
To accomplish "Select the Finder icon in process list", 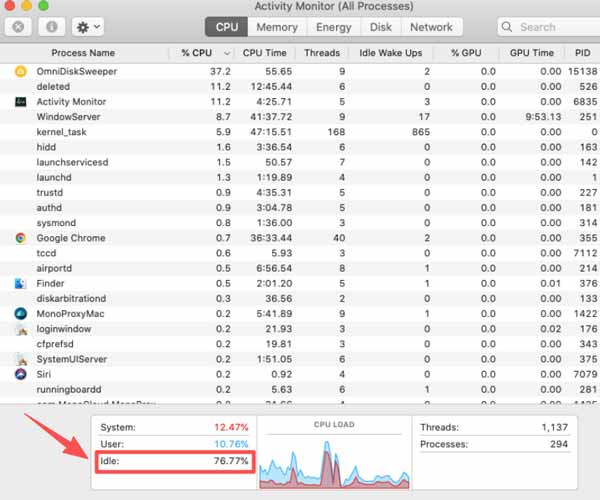I will pos(20,283).
